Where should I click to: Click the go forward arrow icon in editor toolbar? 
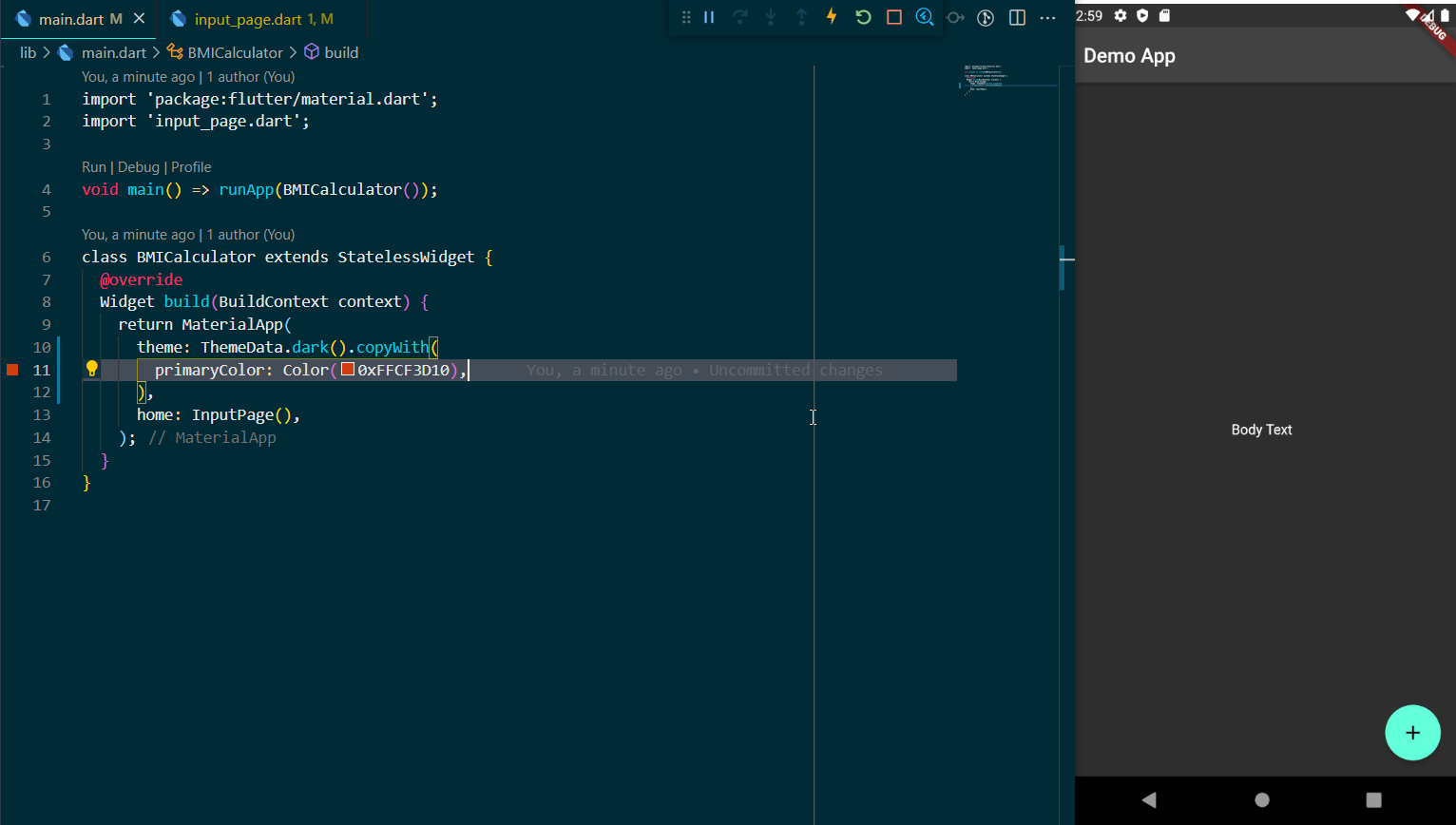(955, 17)
